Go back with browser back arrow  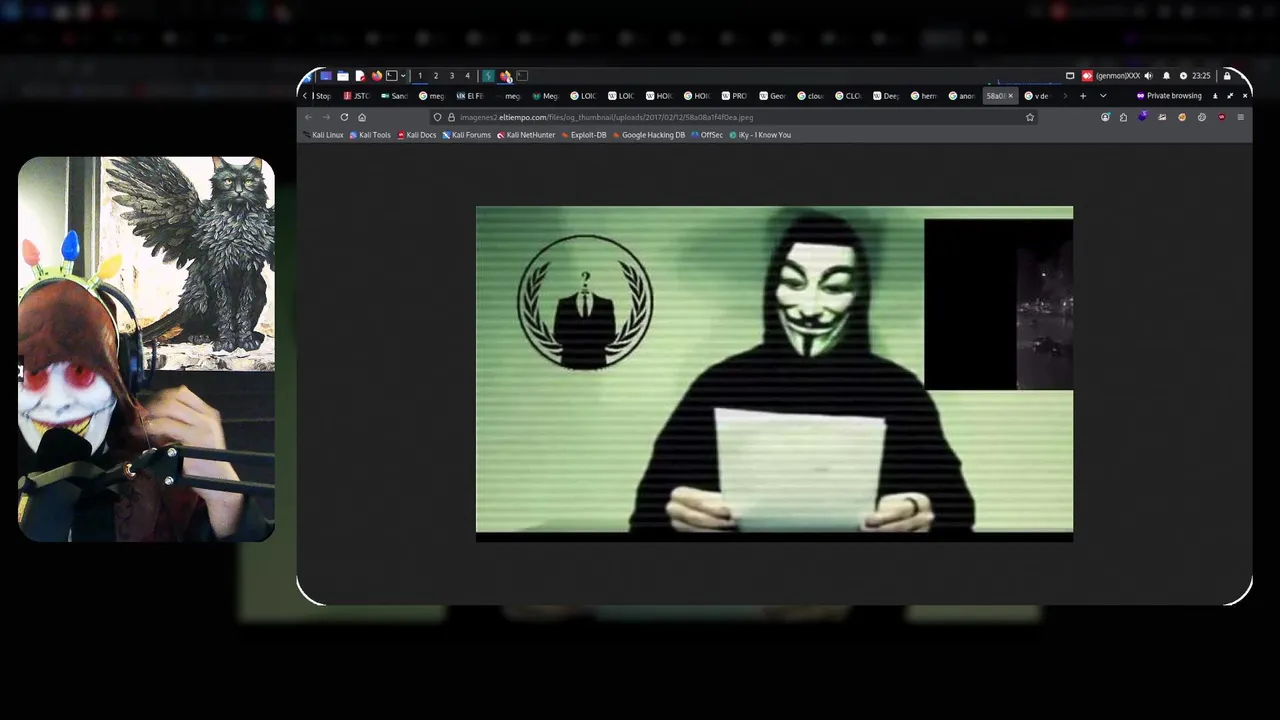click(x=308, y=117)
